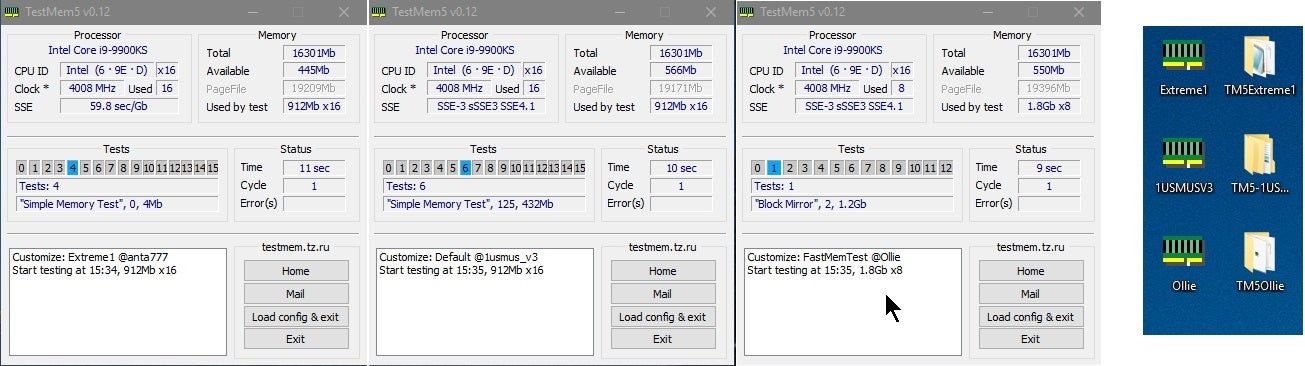1305x366 pixels.
Task: Open the 1USMUSV3 desktop shortcut icon
Action: 1184,155
